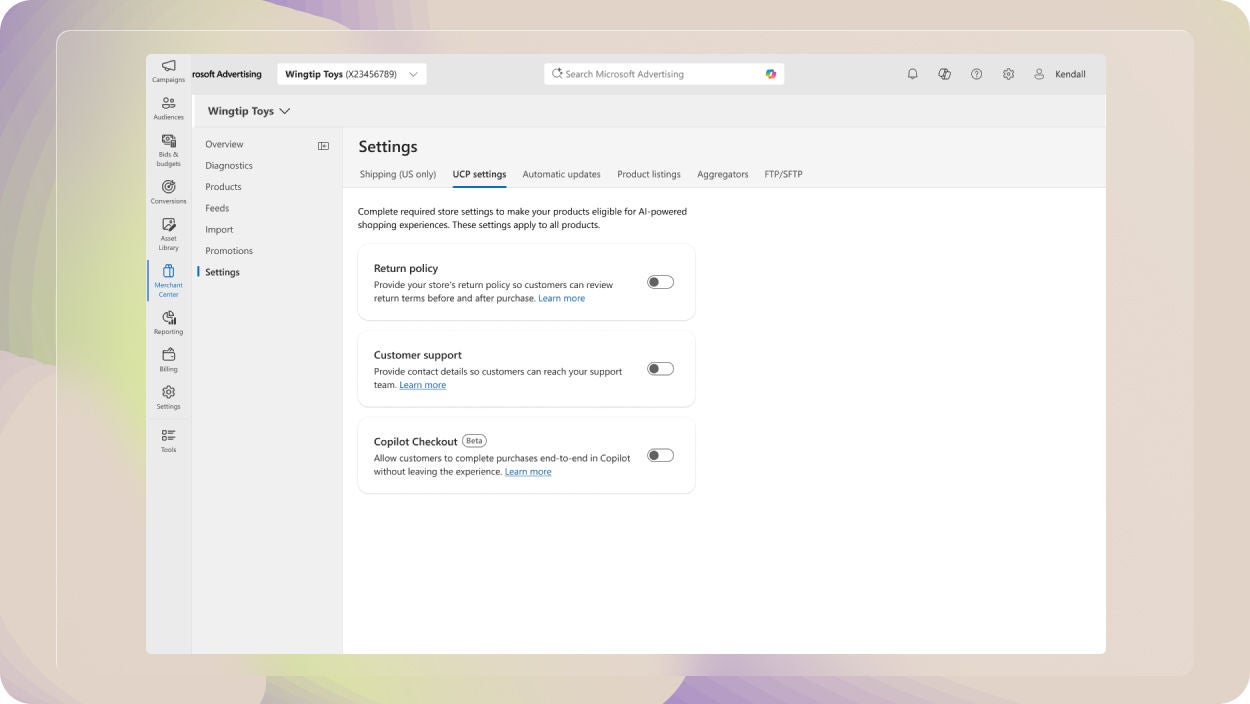Open the Wingtip Toys store selector chevron

click(285, 111)
